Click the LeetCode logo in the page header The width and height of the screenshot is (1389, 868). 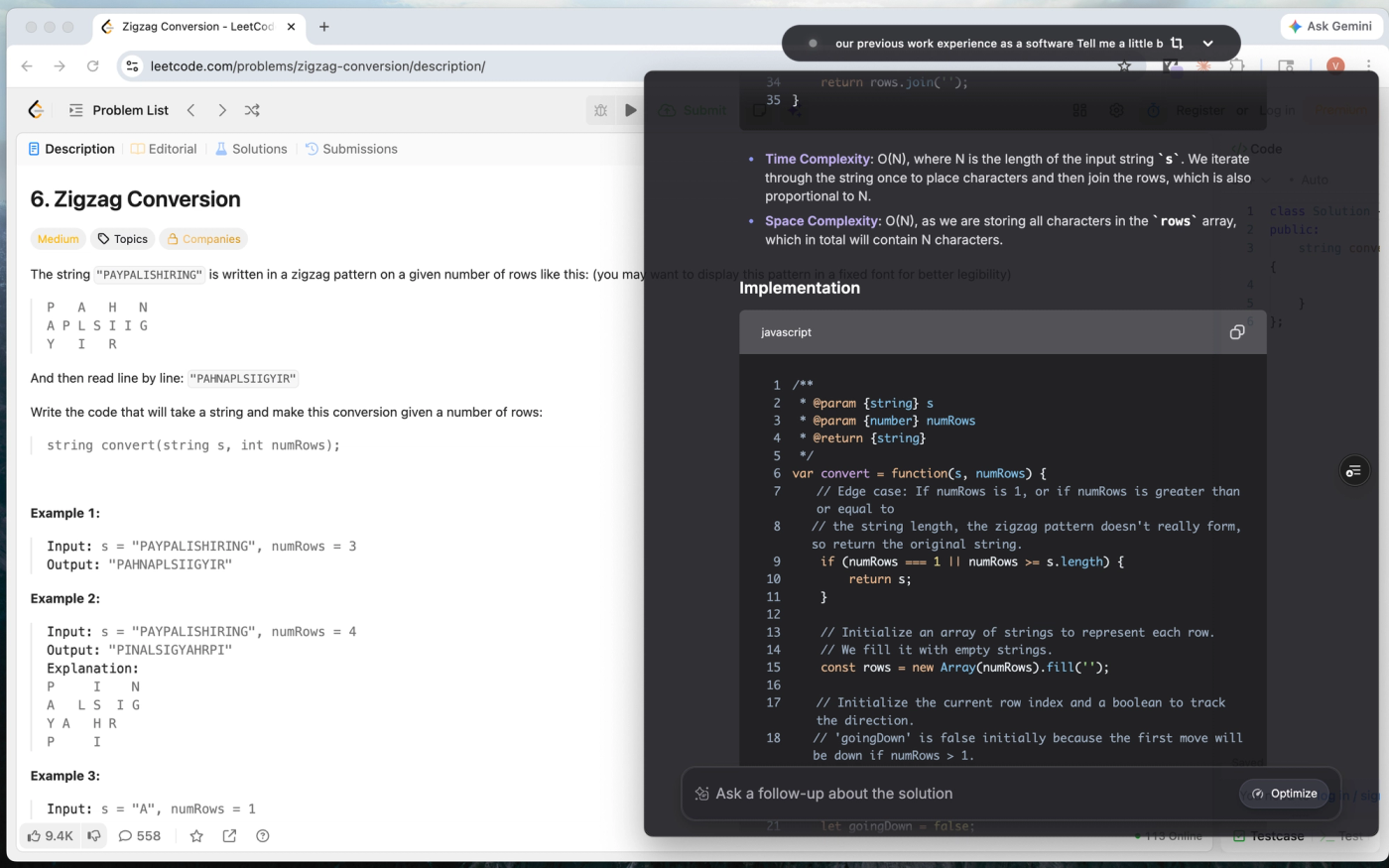(x=36, y=110)
